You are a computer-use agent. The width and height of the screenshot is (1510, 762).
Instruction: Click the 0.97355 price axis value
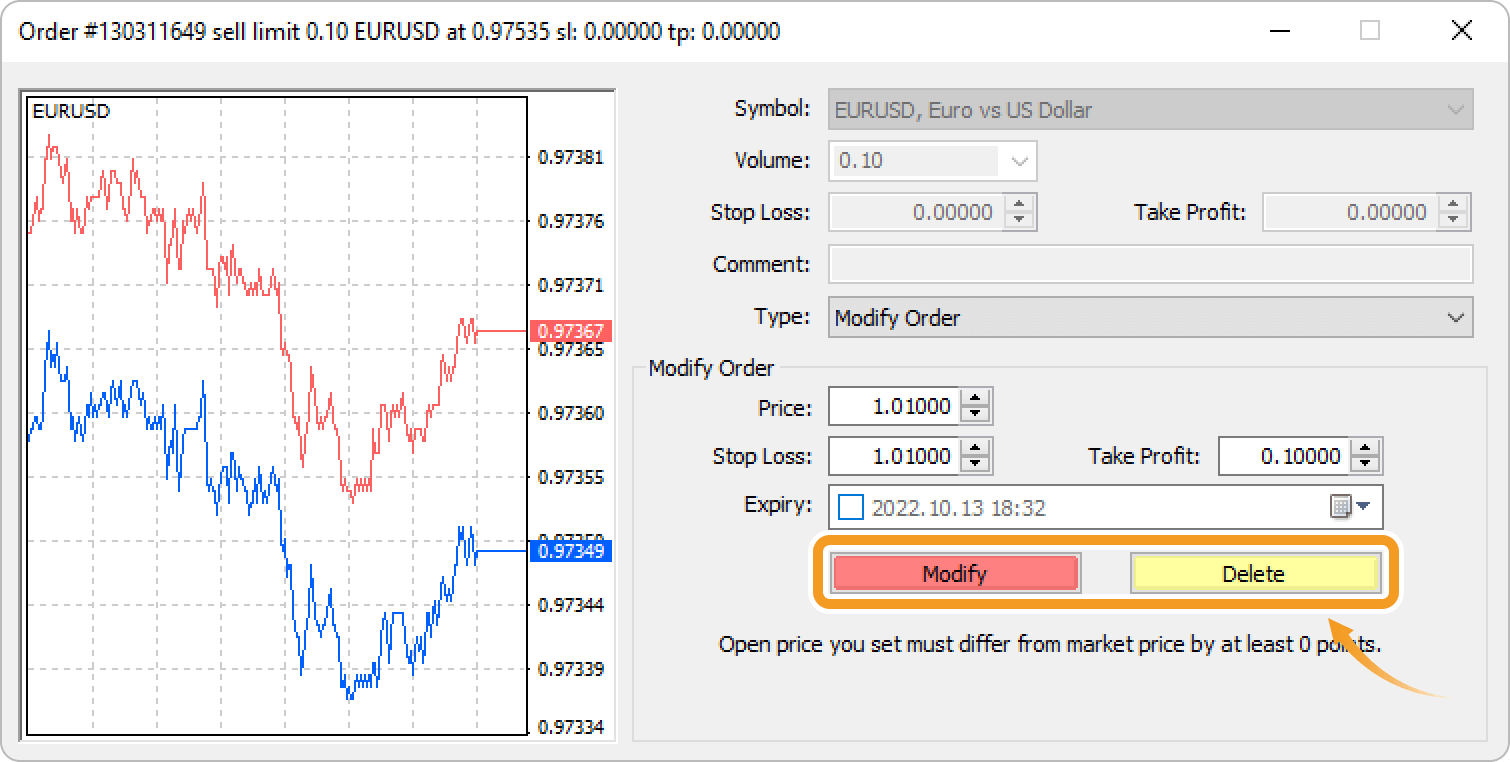click(570, 477)
